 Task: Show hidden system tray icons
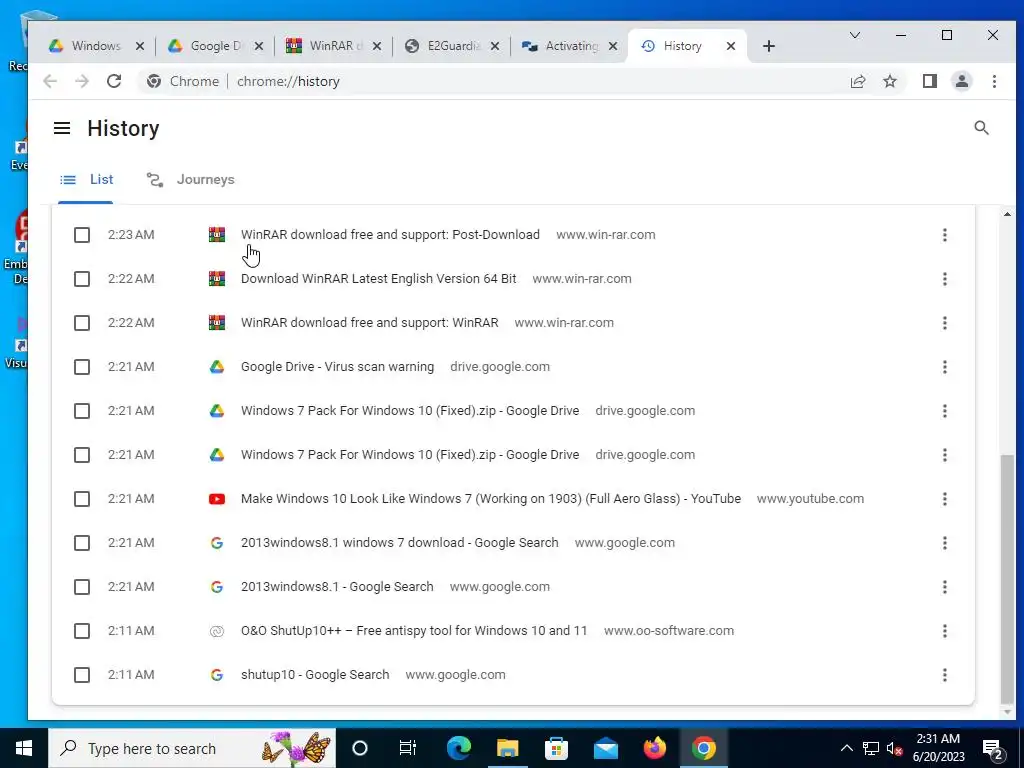point(846,748)
